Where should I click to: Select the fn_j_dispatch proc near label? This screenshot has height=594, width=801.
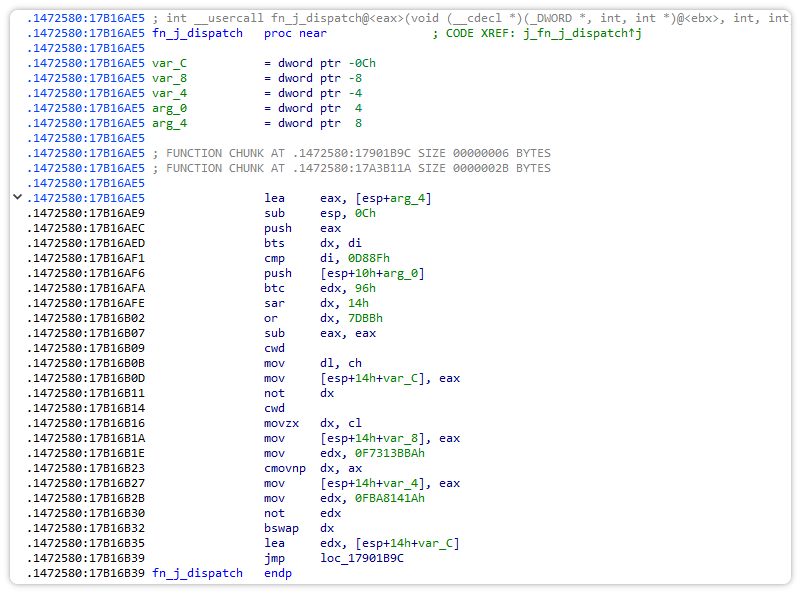point(197,33)
